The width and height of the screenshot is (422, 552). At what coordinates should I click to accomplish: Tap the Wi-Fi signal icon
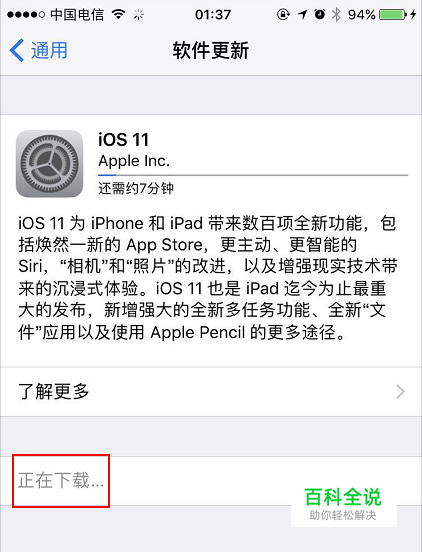(x=119, y=14)
